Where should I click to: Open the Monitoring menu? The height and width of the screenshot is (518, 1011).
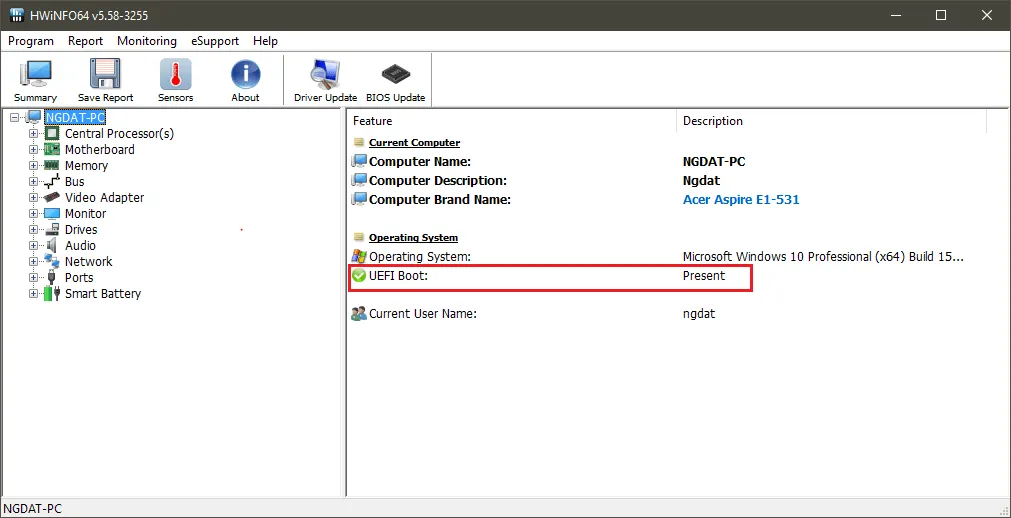point(146,41)
